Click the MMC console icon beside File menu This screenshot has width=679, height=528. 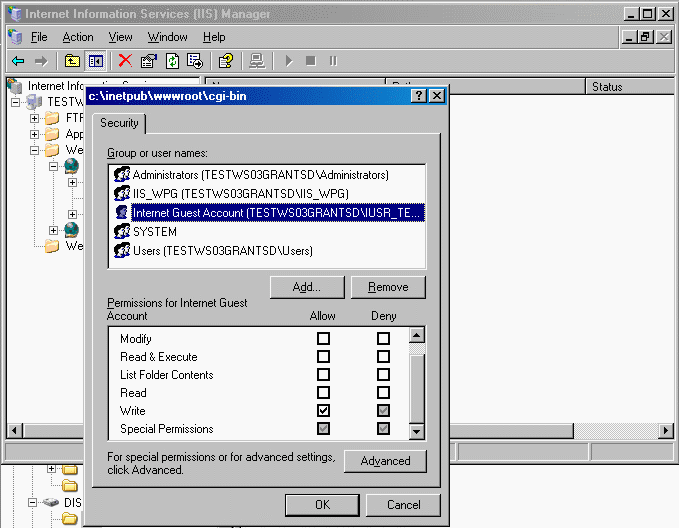(15, 37)
